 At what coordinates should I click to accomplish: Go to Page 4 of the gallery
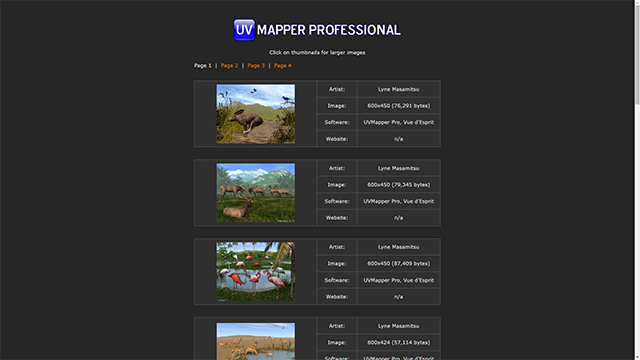tap(283, 65)
